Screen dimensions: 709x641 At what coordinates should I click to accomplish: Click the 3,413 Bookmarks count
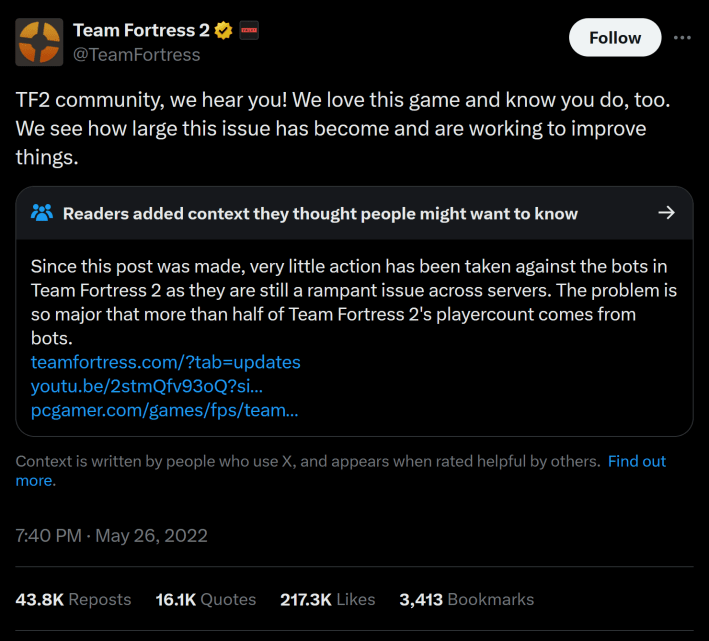coord(466,600)
